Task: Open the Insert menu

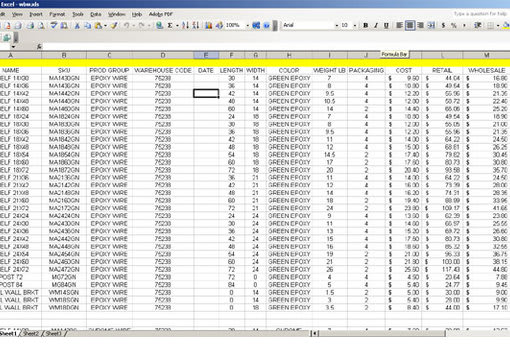Action: tap(36, 14)
